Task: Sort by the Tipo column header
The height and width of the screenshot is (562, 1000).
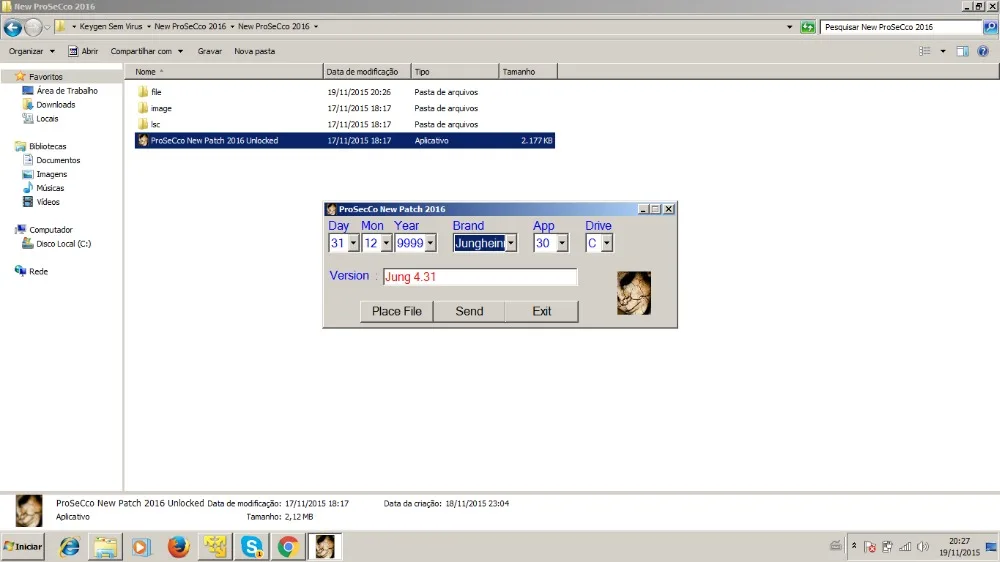Action: click(454, 71)
